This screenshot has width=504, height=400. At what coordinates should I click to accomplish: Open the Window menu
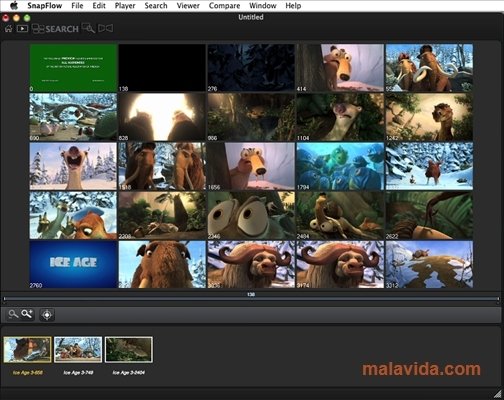pyautogui.click(x=263, y=6)
